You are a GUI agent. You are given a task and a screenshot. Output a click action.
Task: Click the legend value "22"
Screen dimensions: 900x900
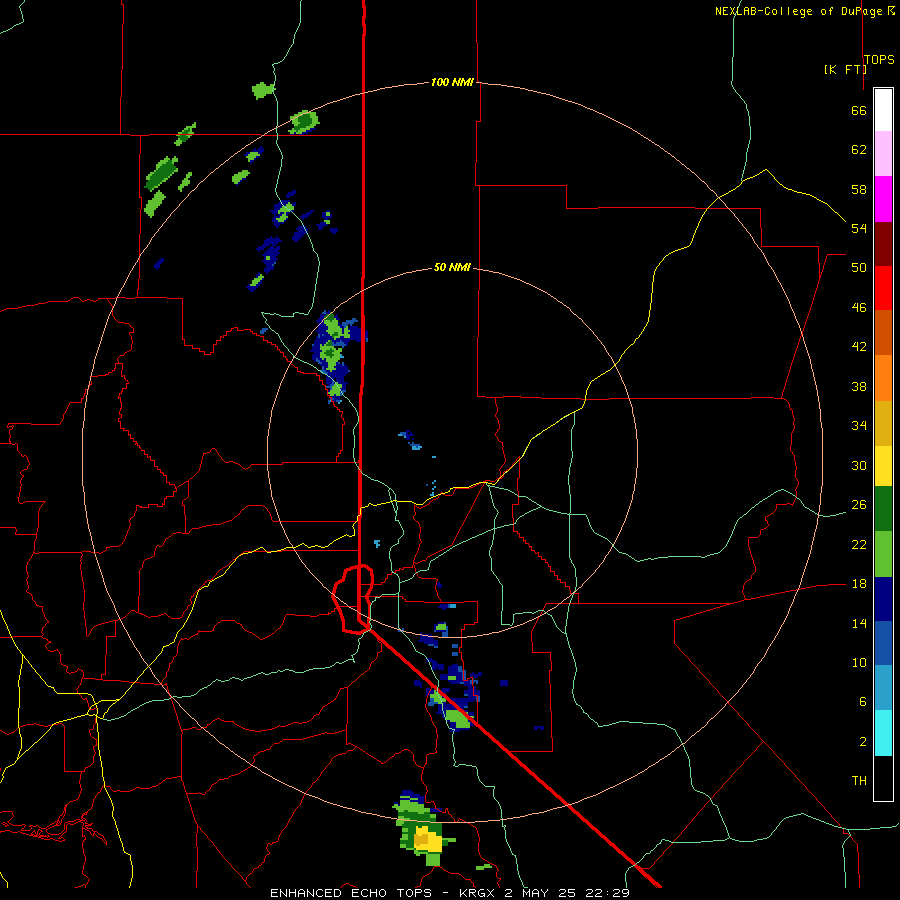tap(859, 544)
